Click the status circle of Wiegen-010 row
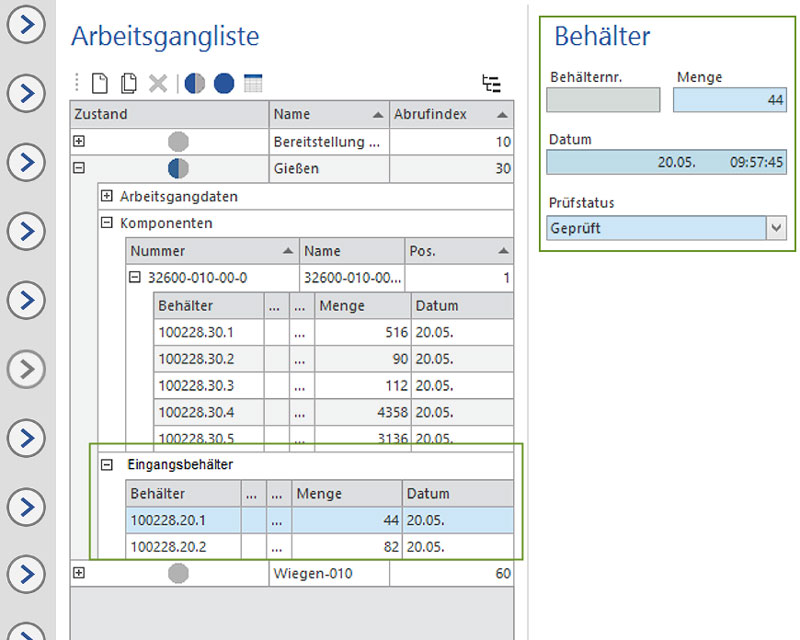The height and width of the screenshot is (640, 800). click(178, 573)
